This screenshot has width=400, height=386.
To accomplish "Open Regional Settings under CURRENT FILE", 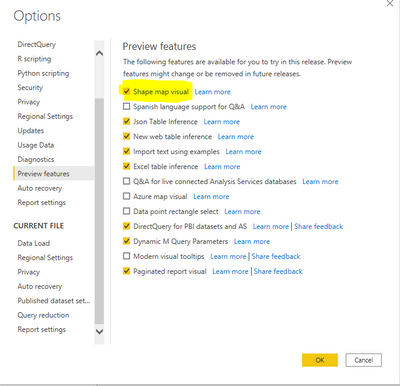I will pyautogui.click(x=45, y=257).
